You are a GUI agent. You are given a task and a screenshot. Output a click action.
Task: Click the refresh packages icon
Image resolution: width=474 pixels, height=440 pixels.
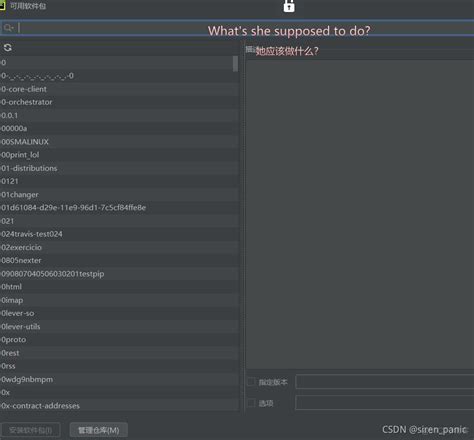coord(8,48)
